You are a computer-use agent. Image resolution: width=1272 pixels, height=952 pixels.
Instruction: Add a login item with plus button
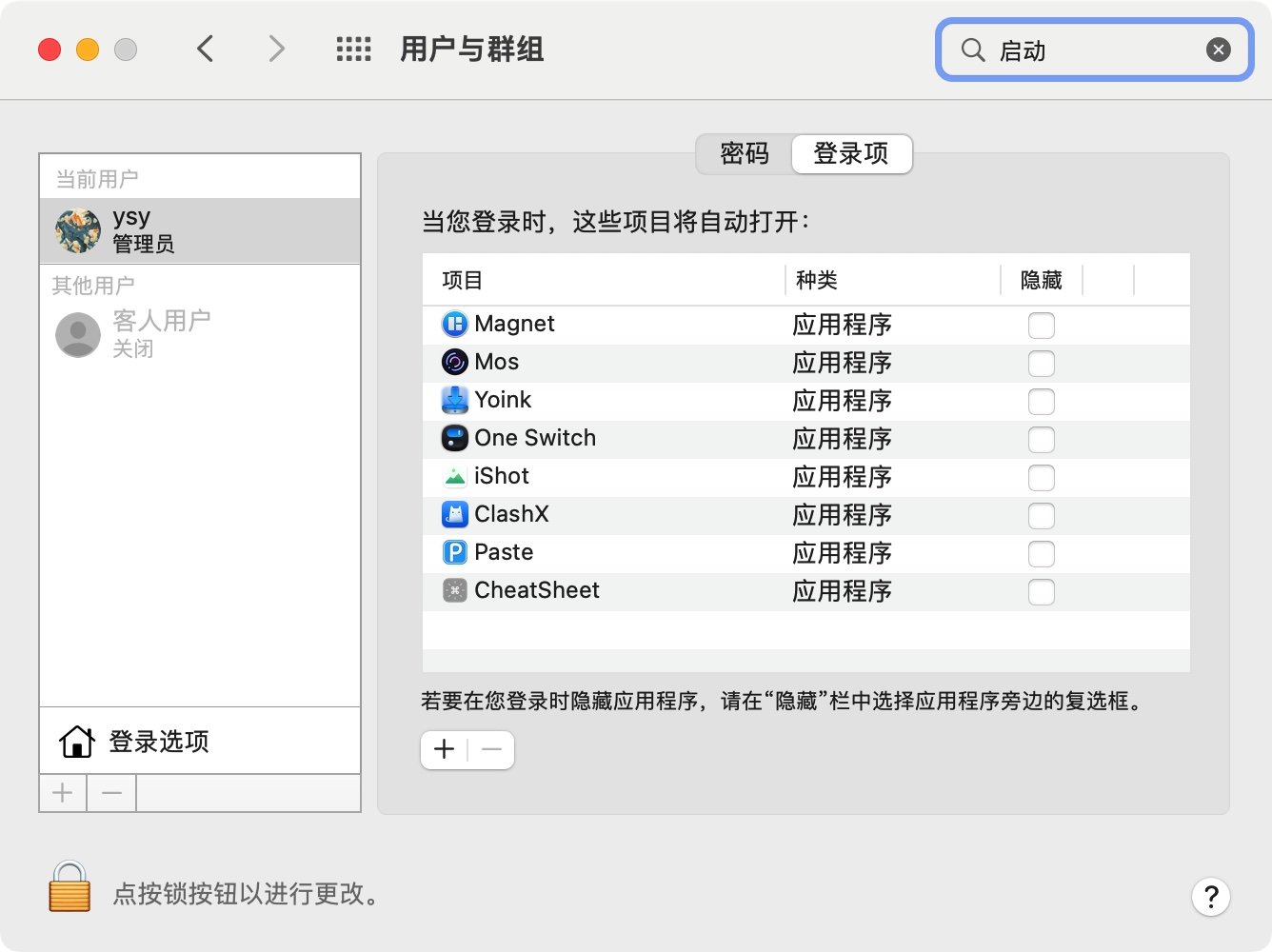(x=445, y=750)
